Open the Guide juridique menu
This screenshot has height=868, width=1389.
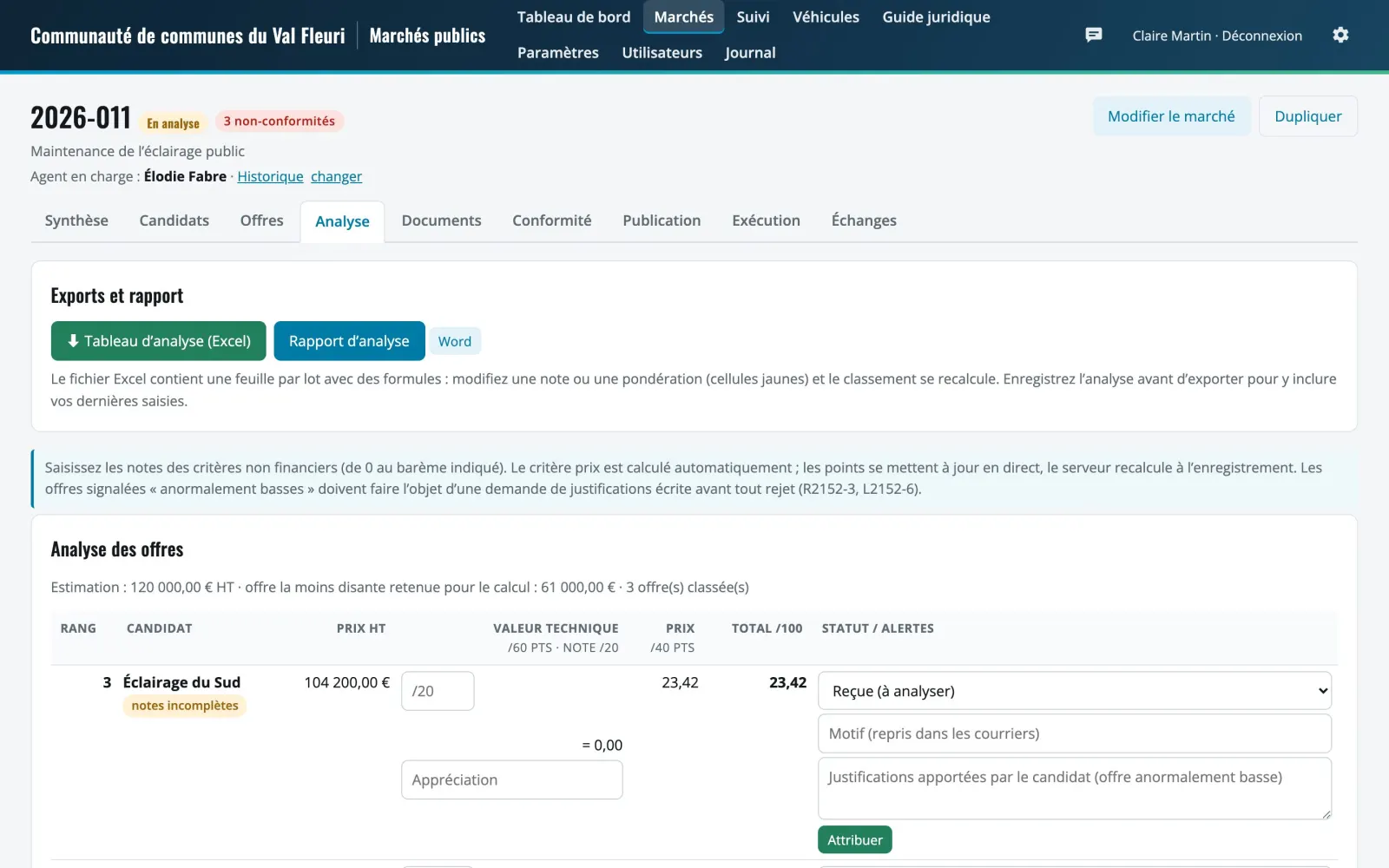tap(936, 17)
